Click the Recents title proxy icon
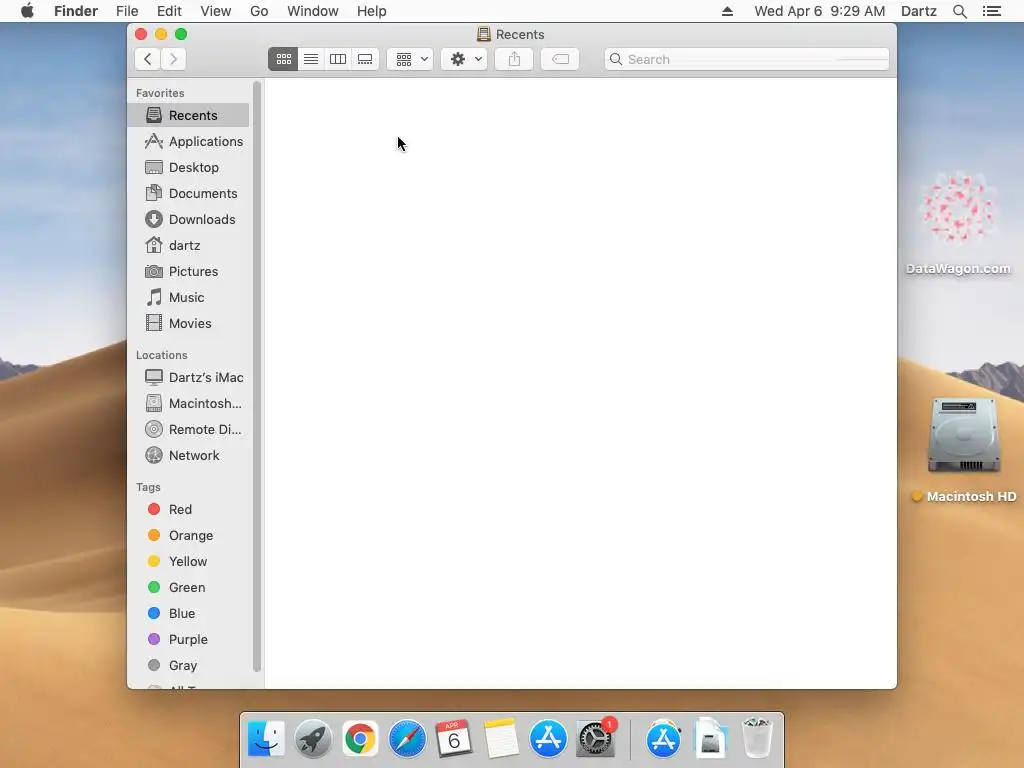1024x768 pixels. pyautogui.click(x=483, y=34)
